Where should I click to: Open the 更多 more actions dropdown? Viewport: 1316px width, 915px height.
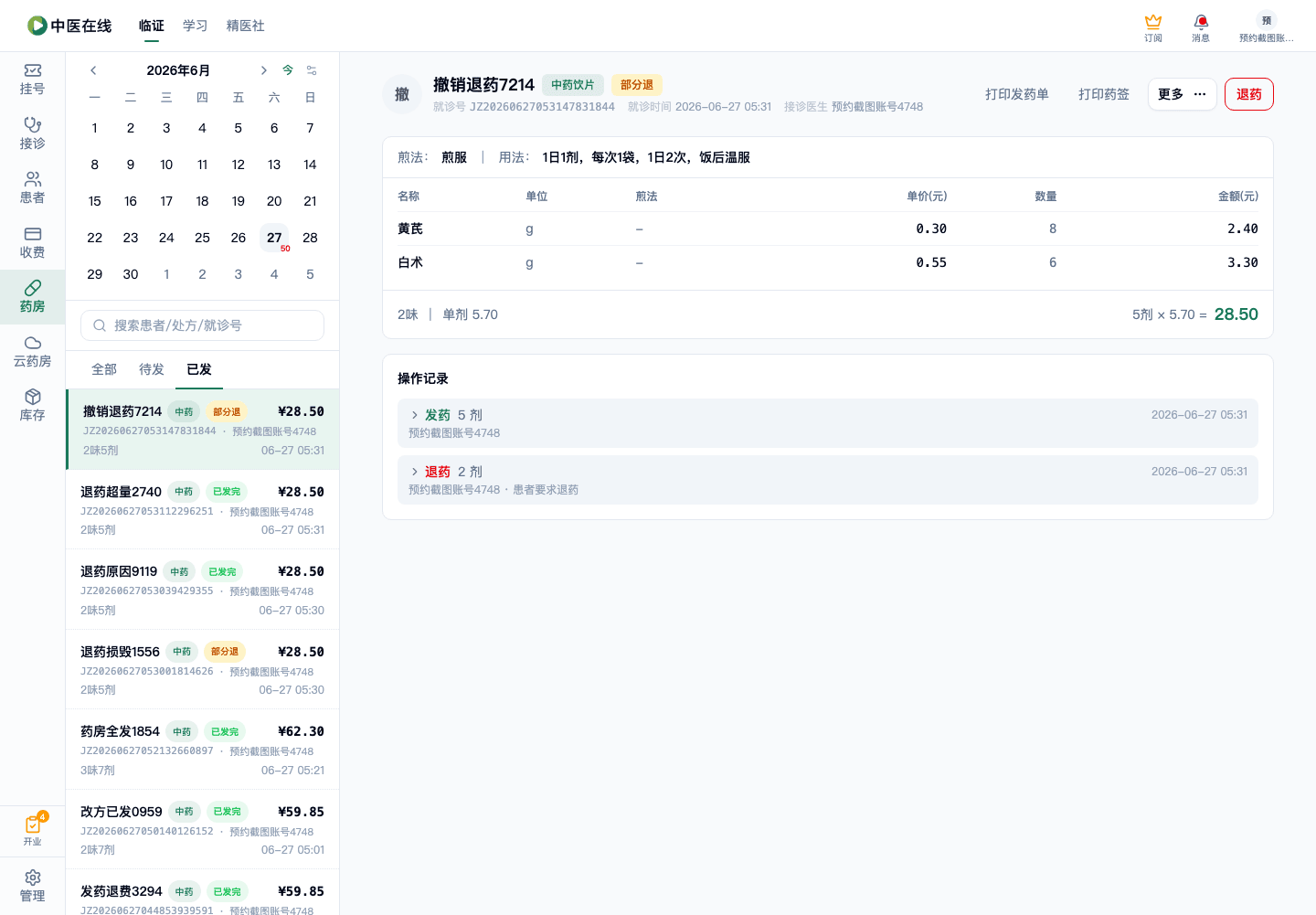pos(1182,94)
